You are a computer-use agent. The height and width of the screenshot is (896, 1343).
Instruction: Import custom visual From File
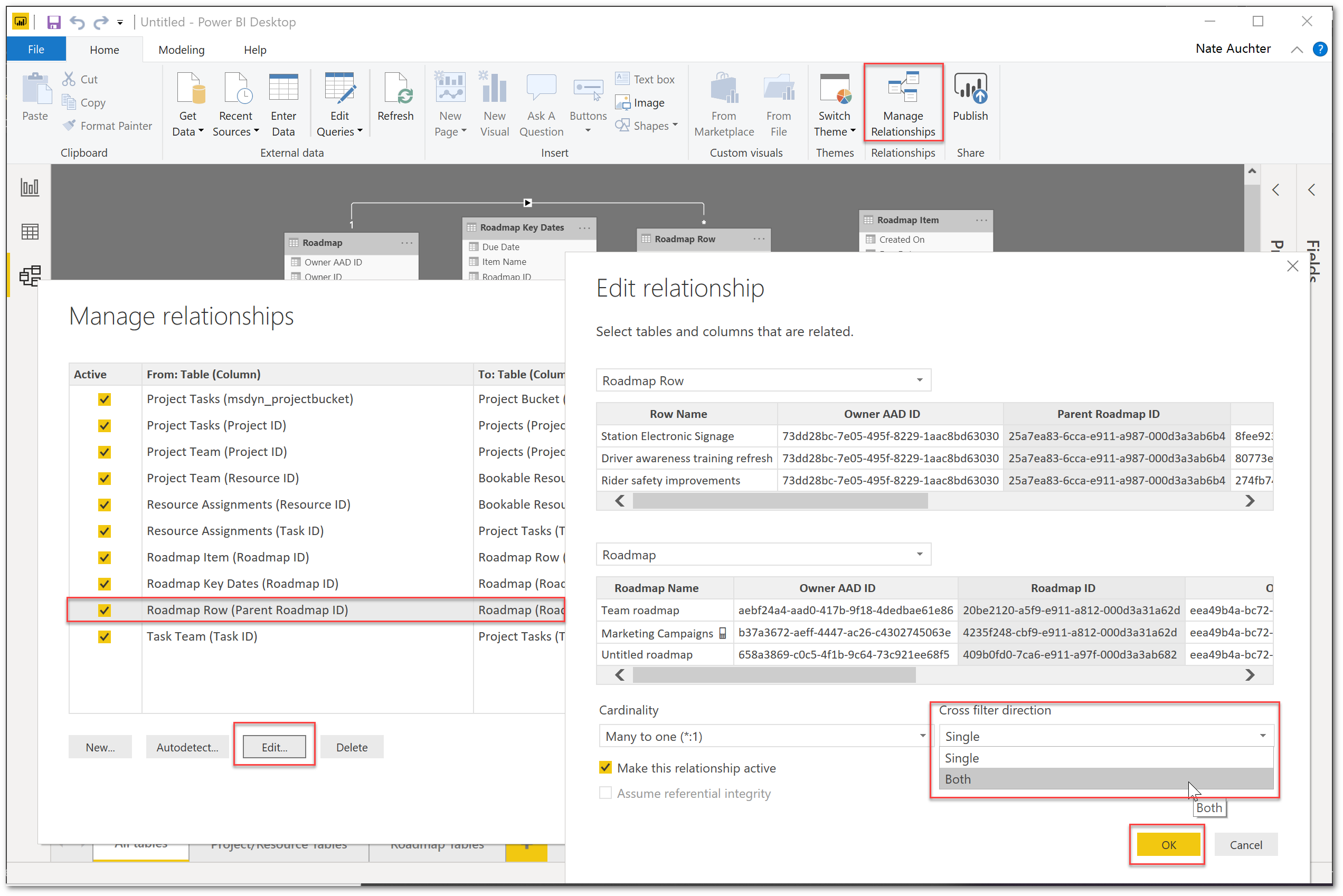[x=779, y=105]
